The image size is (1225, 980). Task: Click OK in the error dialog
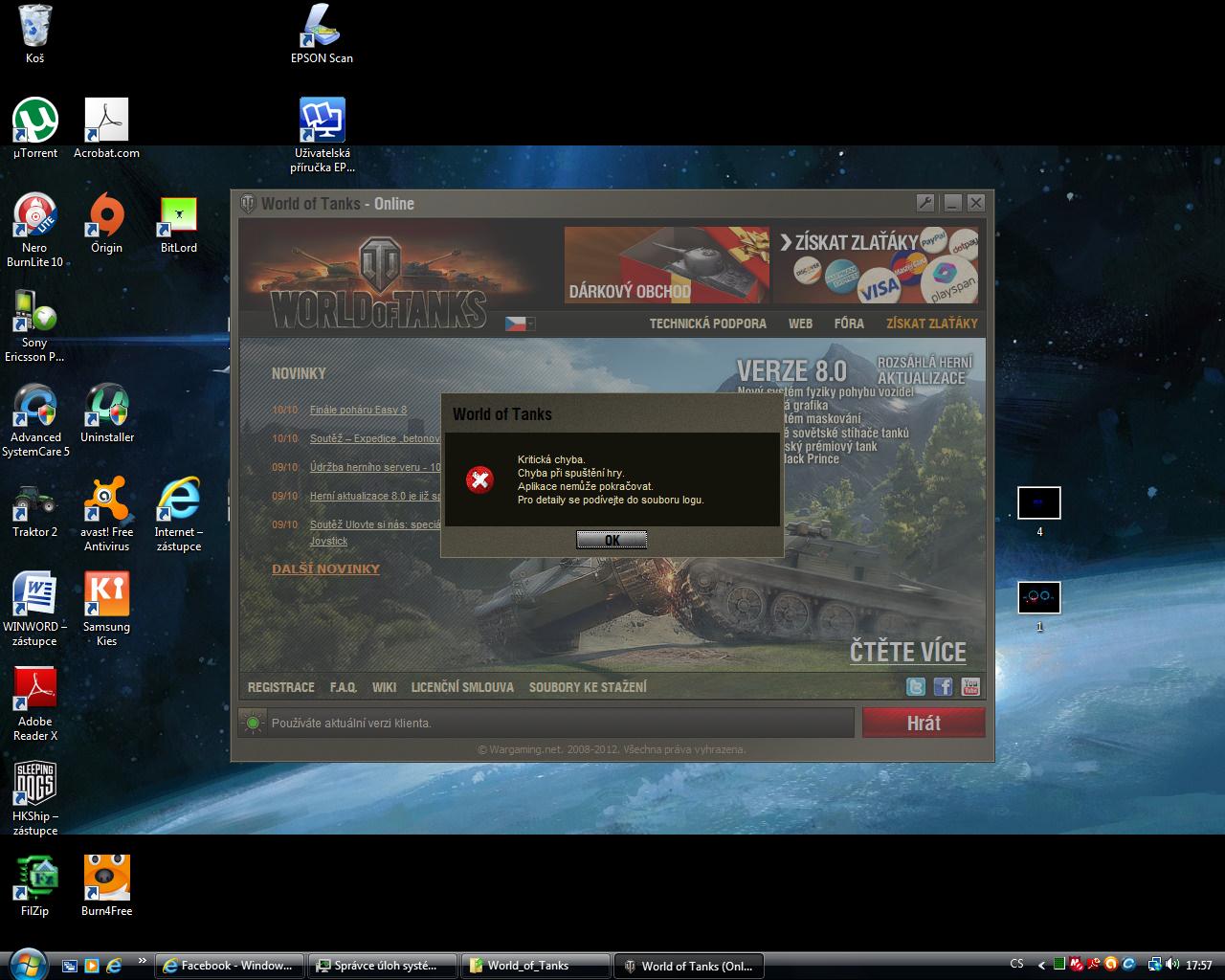click(x=612, y=540)
